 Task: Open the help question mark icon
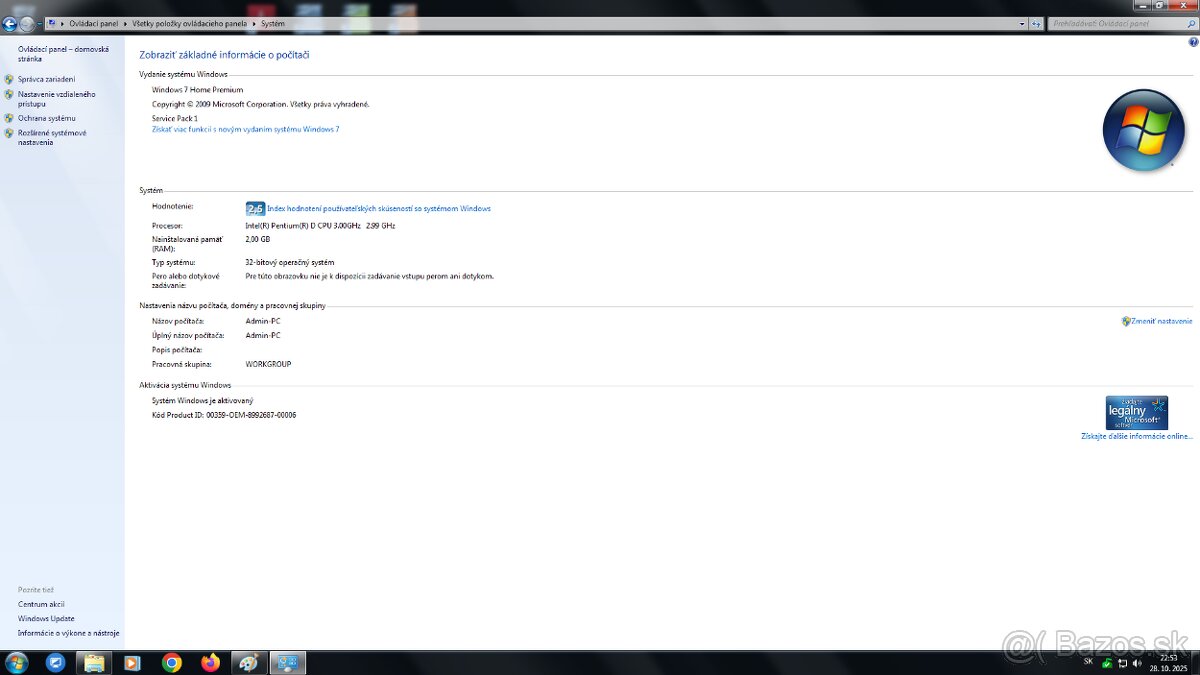pyautogui.click(x=1192, y=42)
